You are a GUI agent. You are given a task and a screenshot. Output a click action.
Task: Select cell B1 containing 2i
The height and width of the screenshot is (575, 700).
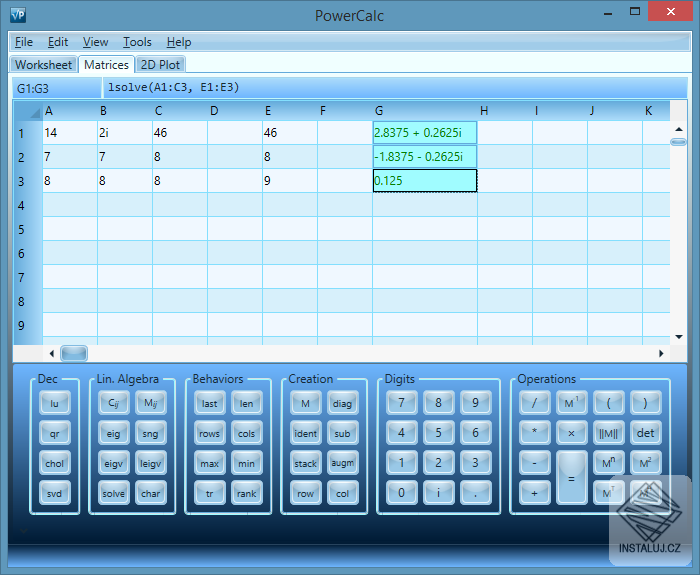(x=125, y=133)
